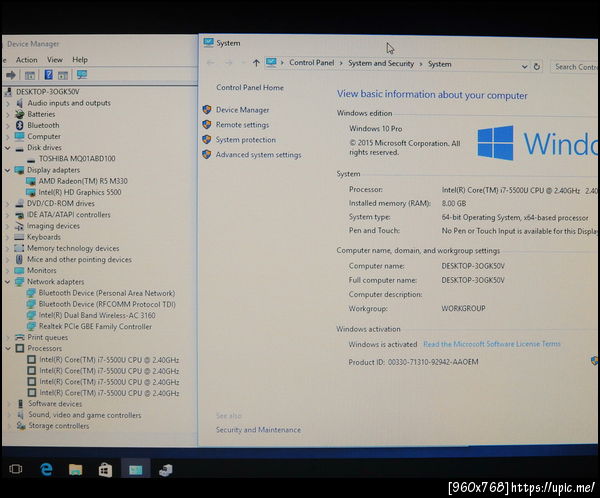The height and width of the screenshot is (498, 600).
Task: Click the Monitors category icon
Action: click(19, 271)
